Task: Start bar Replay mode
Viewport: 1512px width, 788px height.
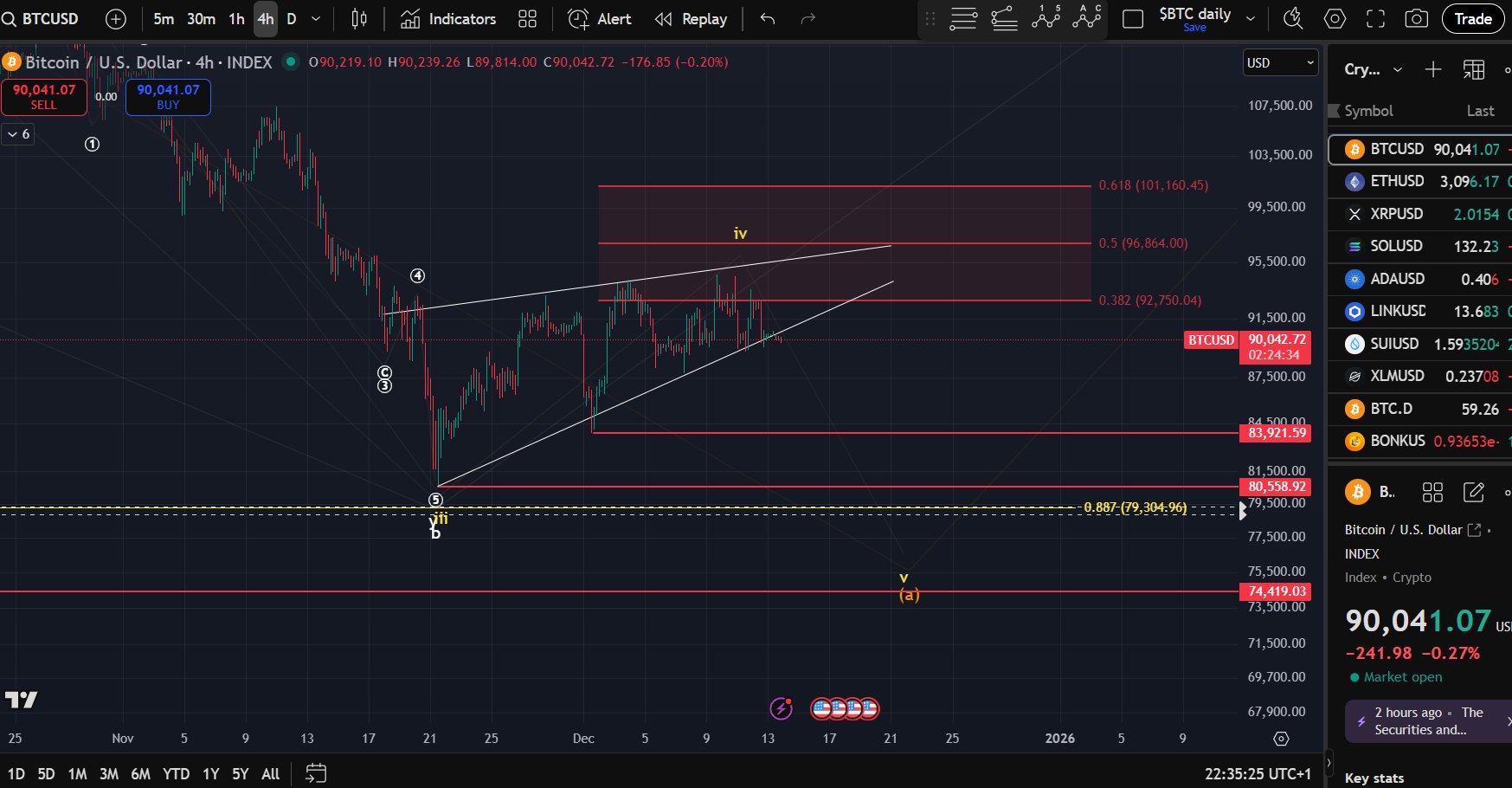Action: click(x=691, y=19)
